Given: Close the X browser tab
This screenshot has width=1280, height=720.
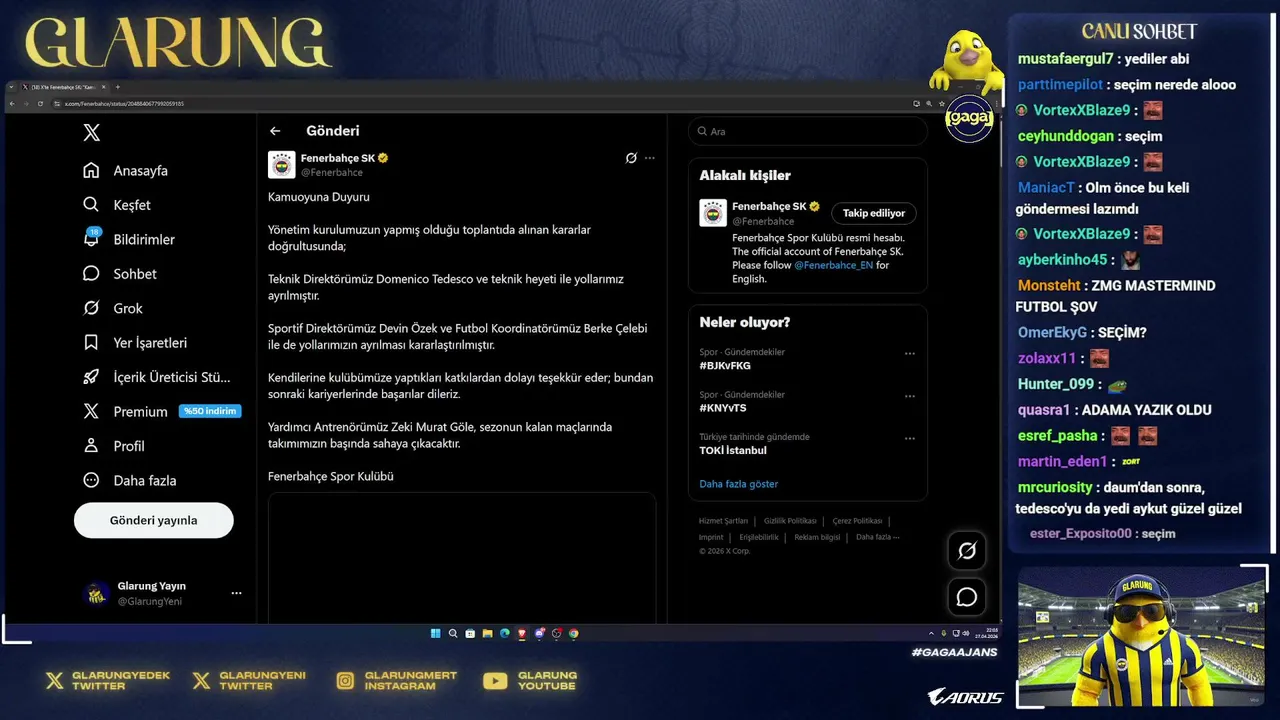Looking at the screenshot, I should pos(104,87).
